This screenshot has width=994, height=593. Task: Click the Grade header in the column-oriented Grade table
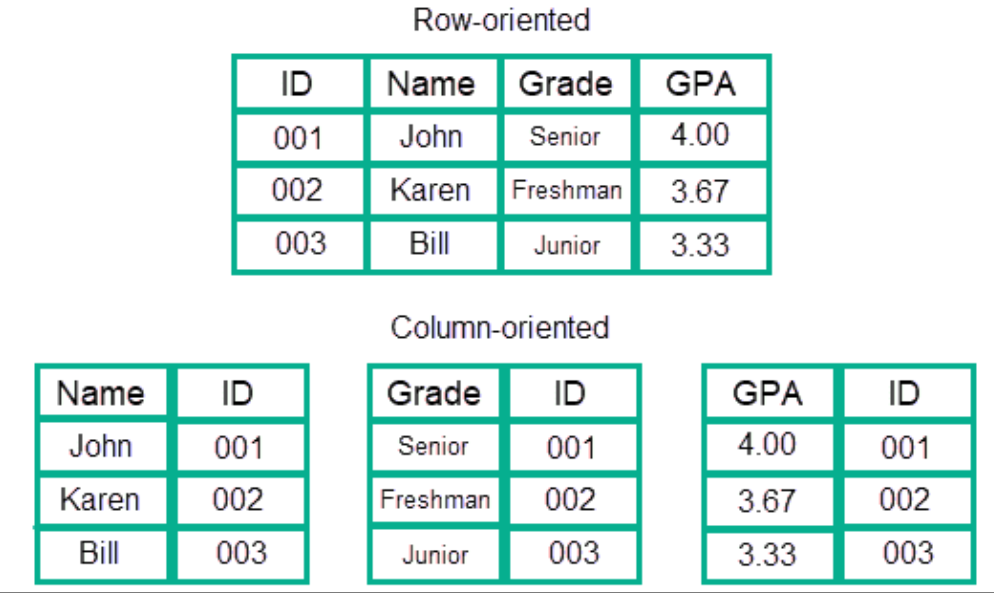(x=434, y=393)
